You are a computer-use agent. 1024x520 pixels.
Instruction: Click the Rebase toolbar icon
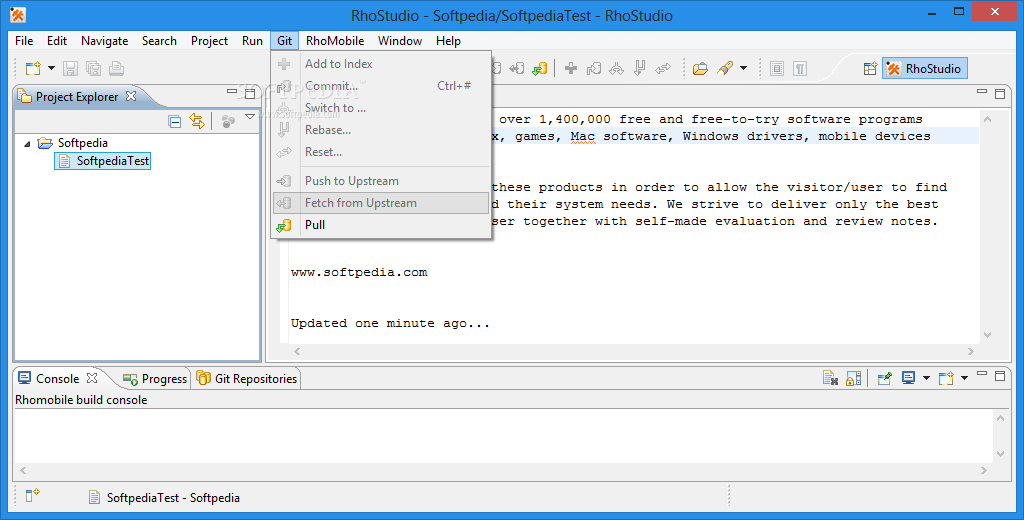(640, 68)
